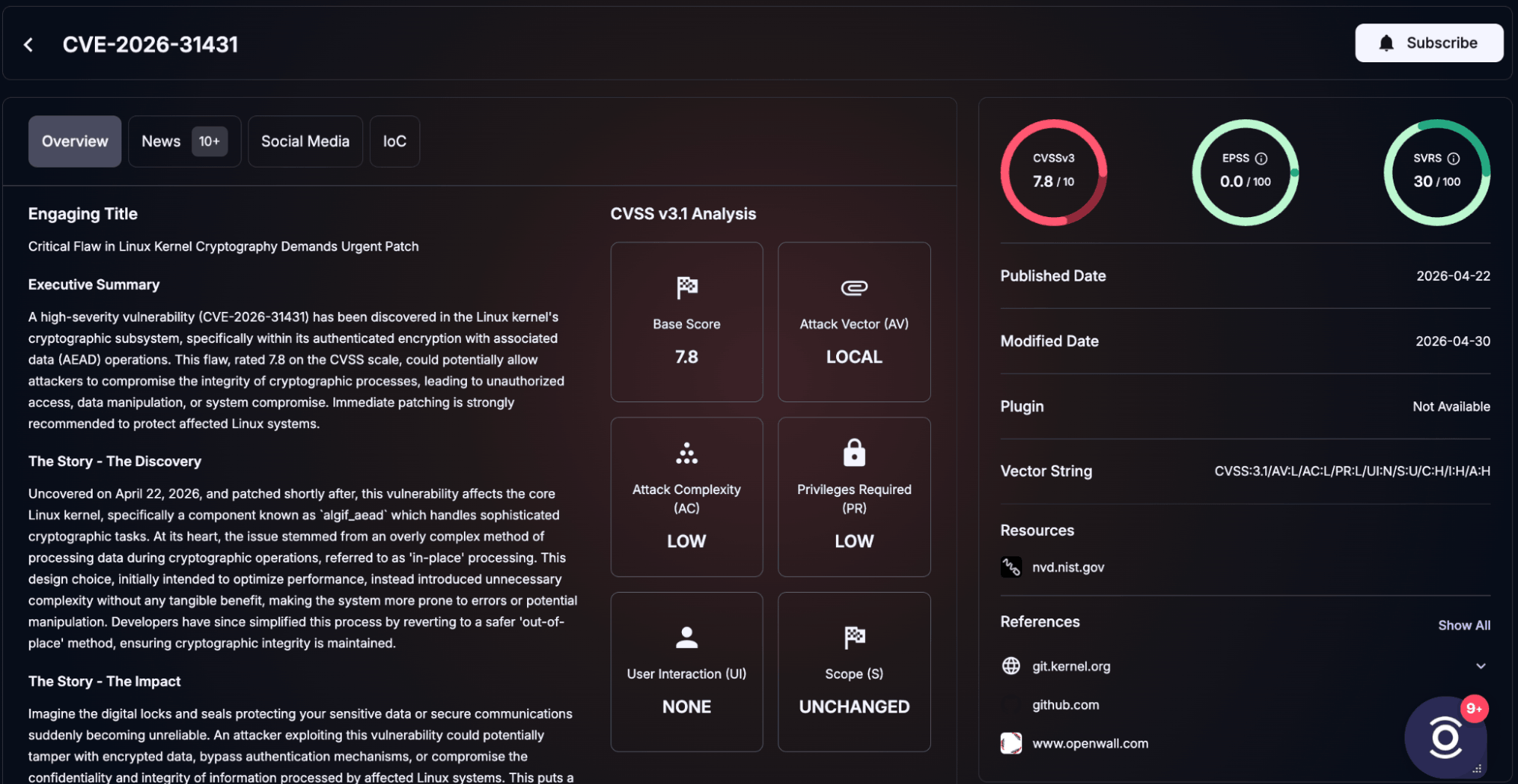Click the '10+' badge on News
The image size is (1518, 784).
pos(210,141)
